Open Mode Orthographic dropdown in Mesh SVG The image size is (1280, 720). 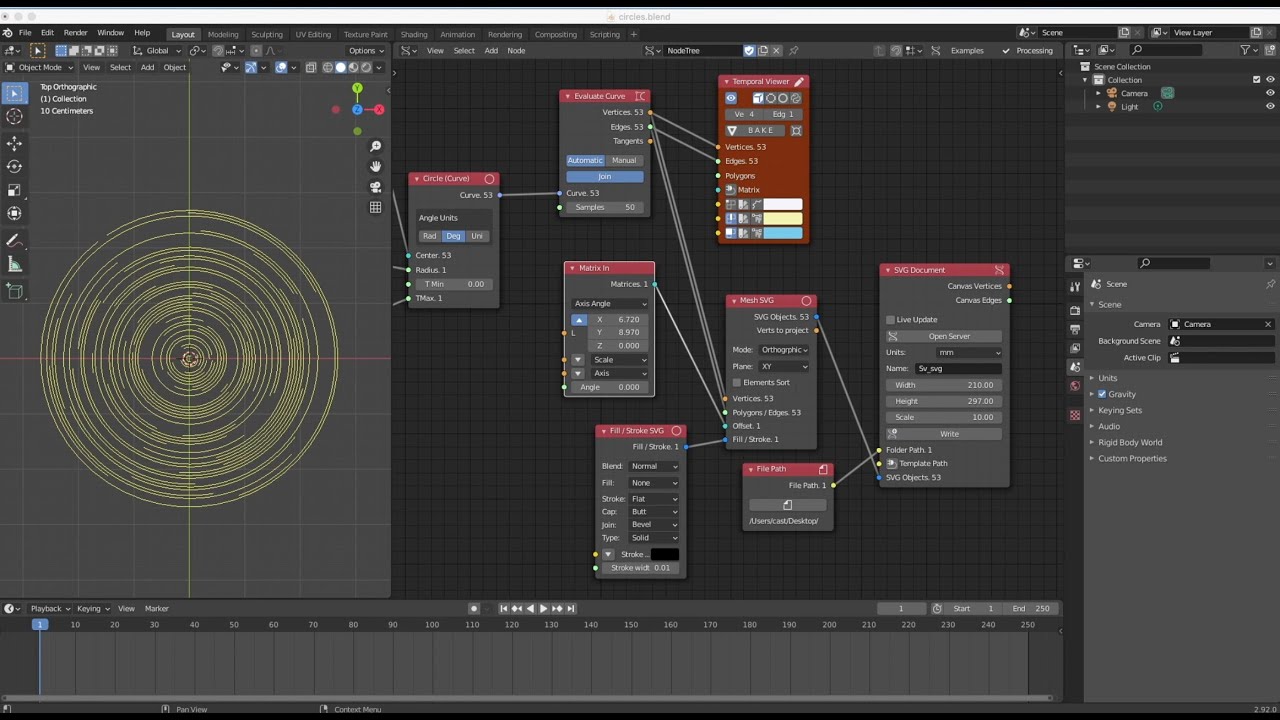(784, 350)
